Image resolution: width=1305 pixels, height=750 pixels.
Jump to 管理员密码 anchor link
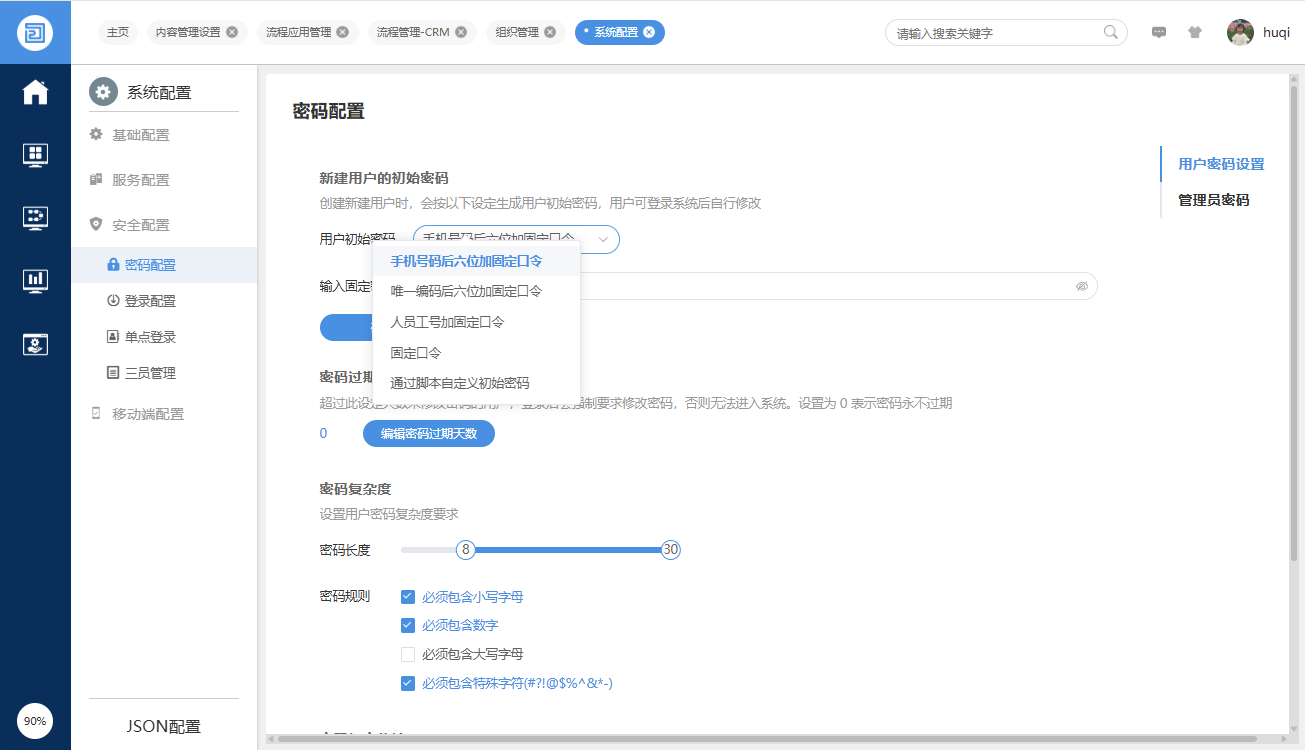1213,200
